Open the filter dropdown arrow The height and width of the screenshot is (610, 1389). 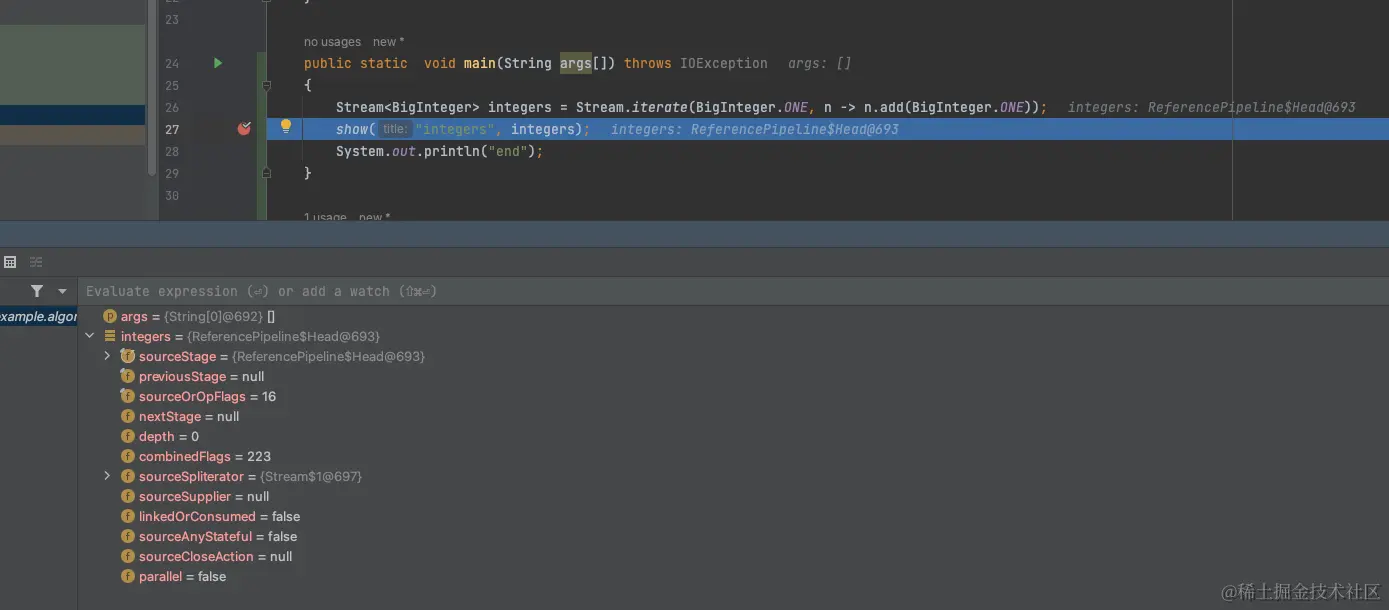(62, 291)
